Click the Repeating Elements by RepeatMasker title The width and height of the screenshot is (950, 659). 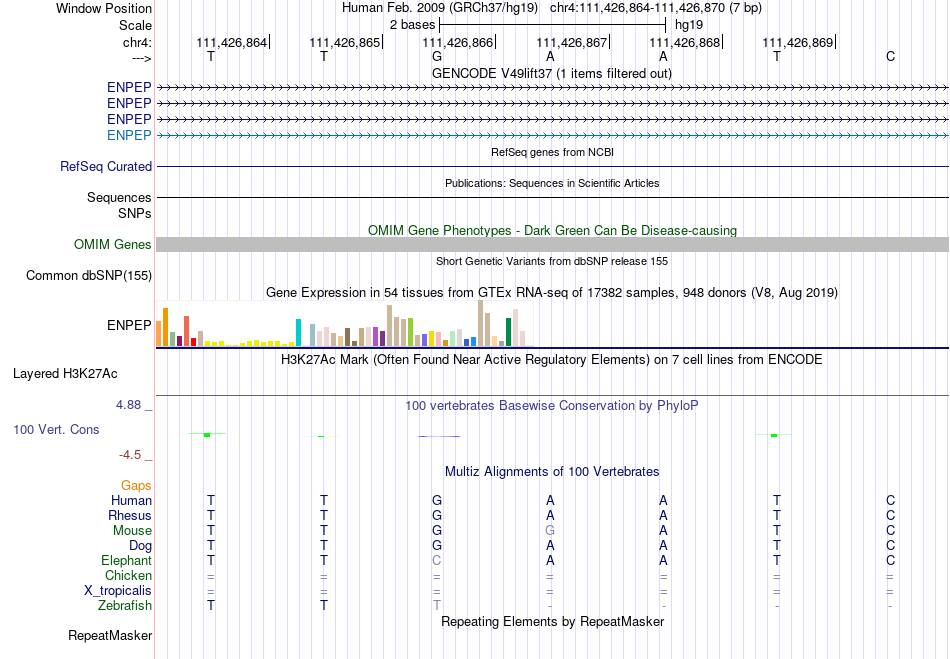(x=552, y=622)
